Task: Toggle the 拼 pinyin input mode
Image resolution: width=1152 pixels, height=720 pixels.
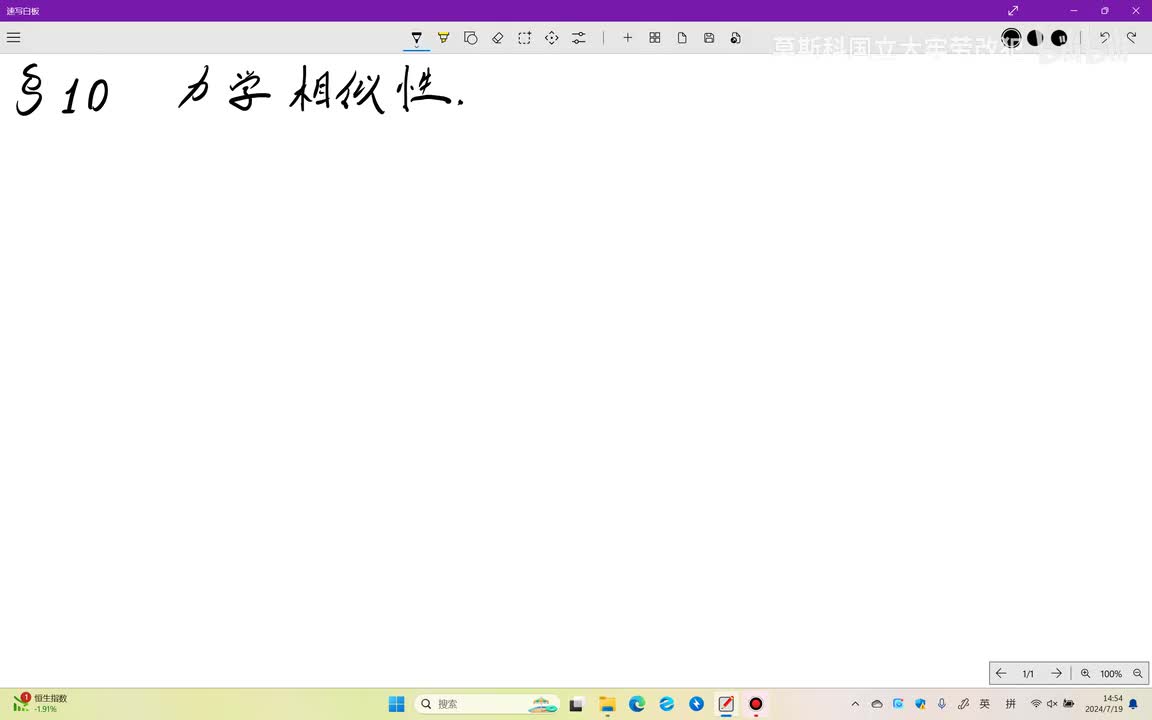Action: click(1011, 704)
